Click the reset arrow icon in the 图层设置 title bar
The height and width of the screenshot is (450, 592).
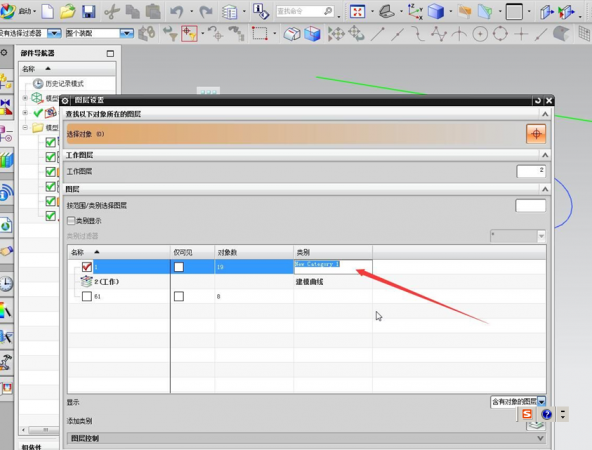(538, 100)
